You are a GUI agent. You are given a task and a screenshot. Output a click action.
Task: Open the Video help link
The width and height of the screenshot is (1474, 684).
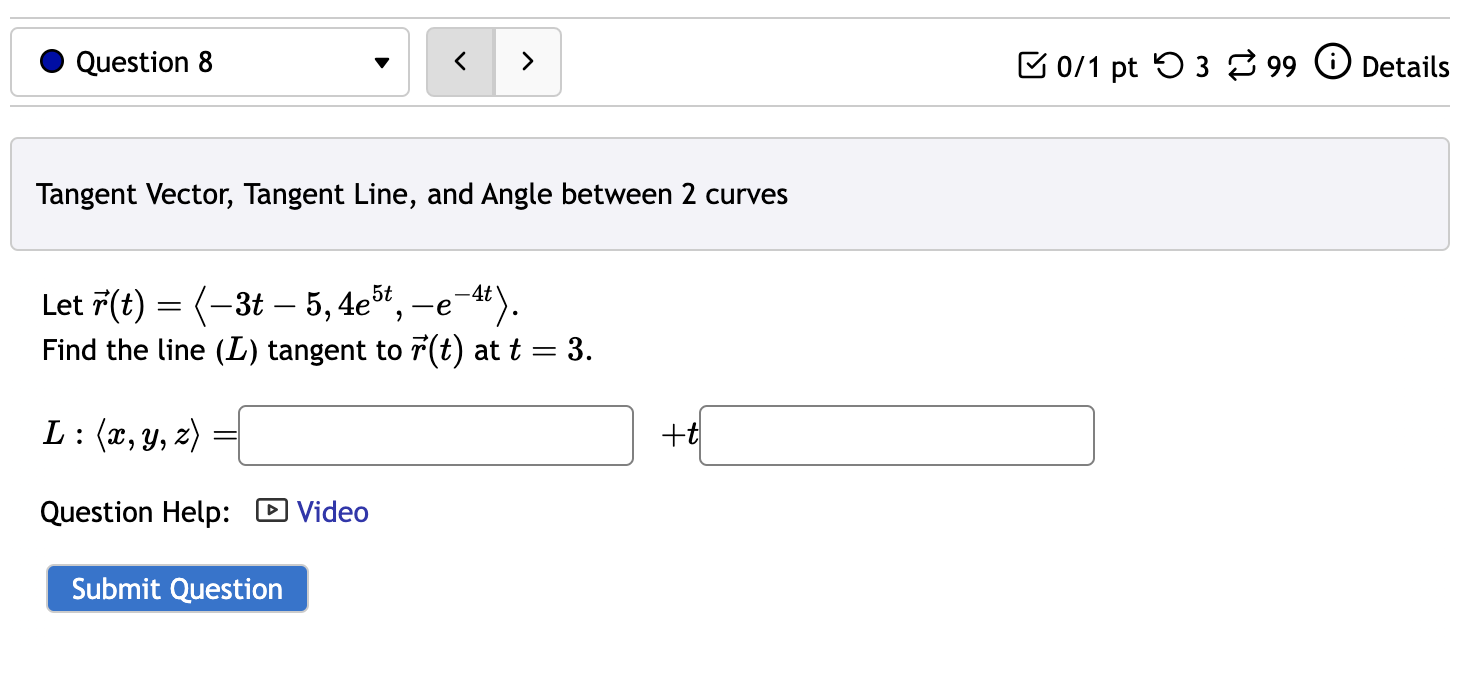point(332,512)
